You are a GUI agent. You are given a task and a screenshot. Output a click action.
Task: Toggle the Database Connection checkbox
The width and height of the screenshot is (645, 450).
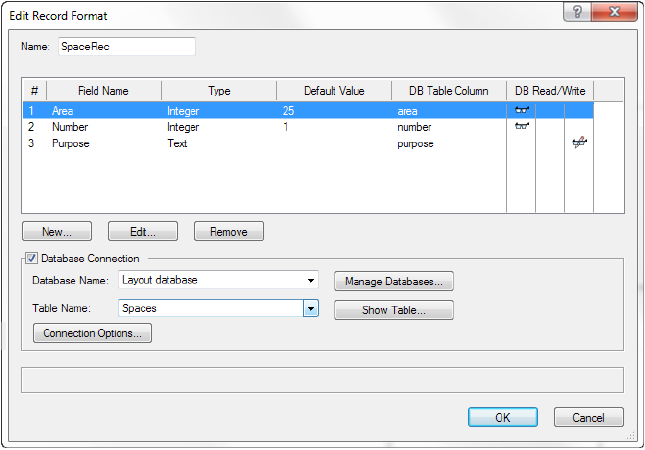pyautogui.click(x=31, y=259)
